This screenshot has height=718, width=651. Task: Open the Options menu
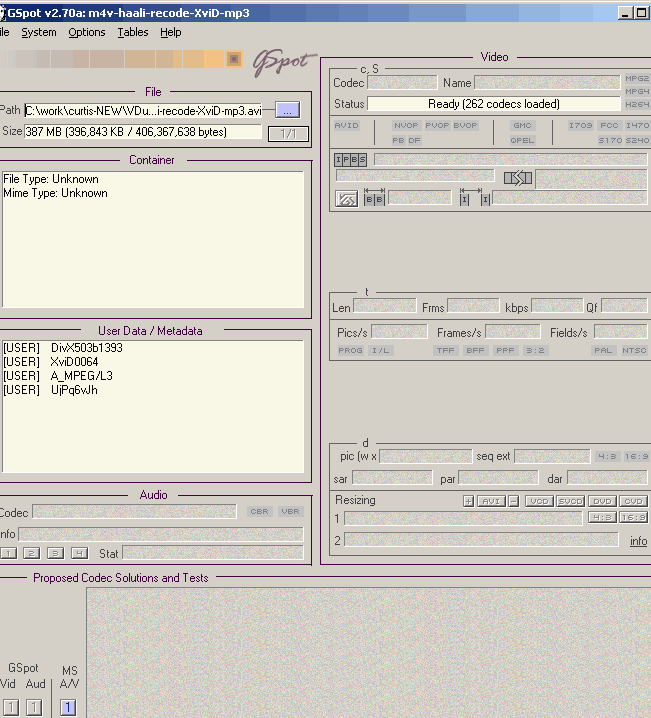pos(87,33)
